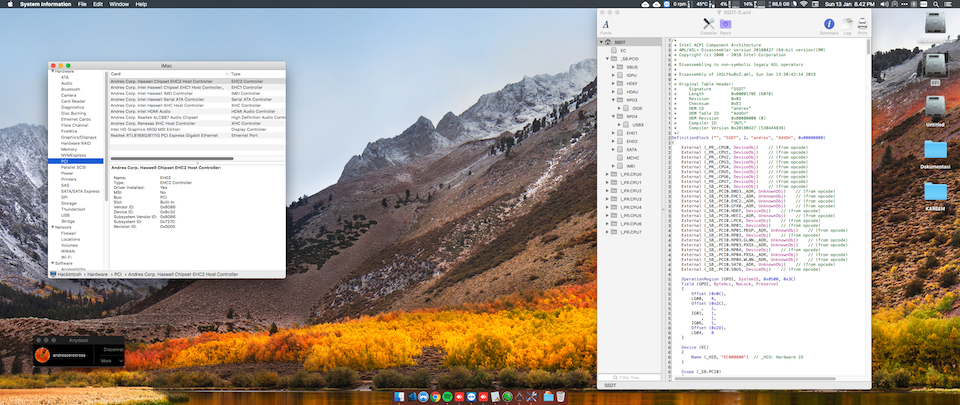Open the Apple menu

[x=10, y=4]
